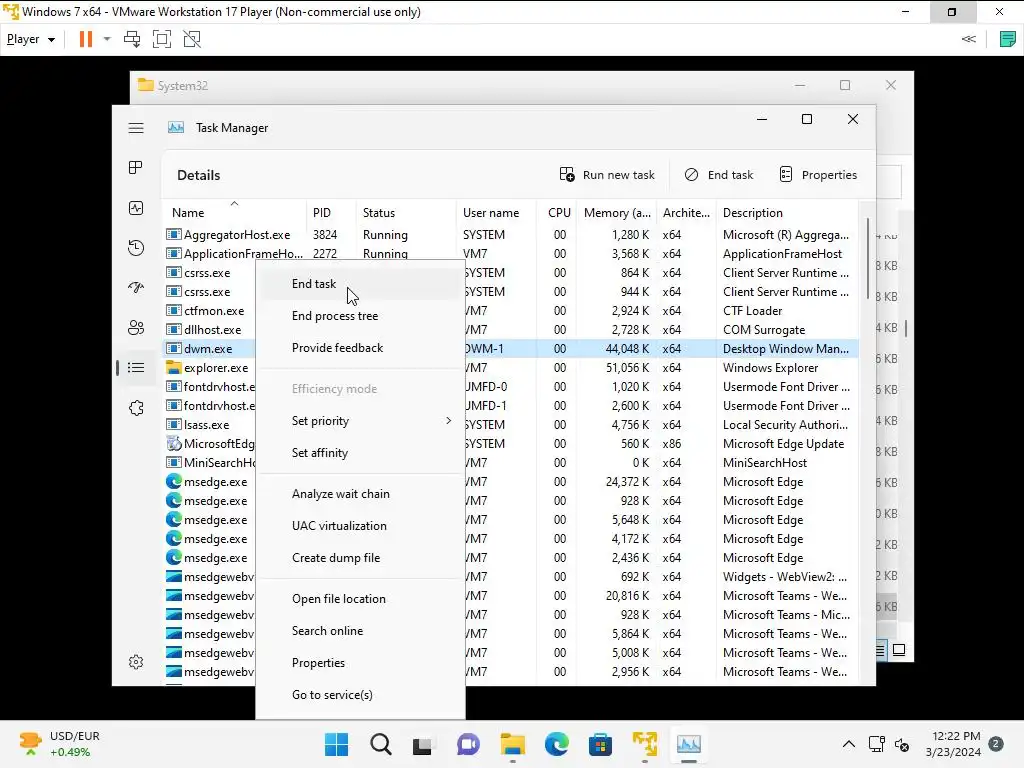The height and width of the screenshot is (768, 1024).
Task: Enter VMware full screen mode
Action: [x=162, y=39]
